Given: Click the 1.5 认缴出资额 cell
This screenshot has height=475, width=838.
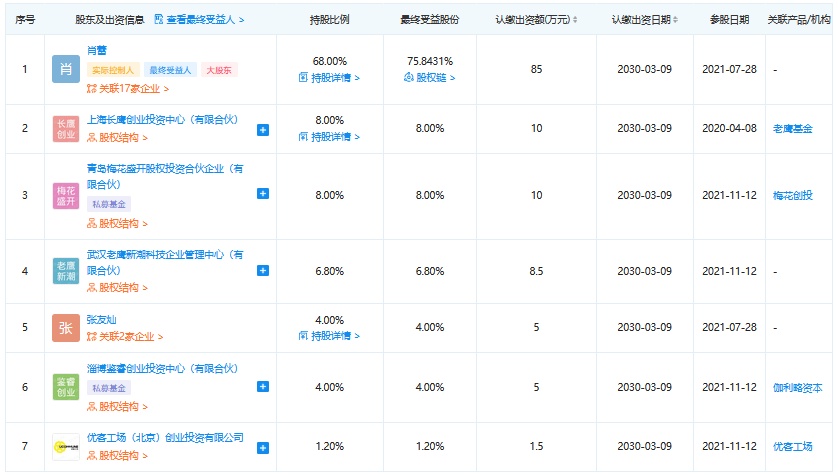Looking at the screenshot, I should click(x=536, y=447).
